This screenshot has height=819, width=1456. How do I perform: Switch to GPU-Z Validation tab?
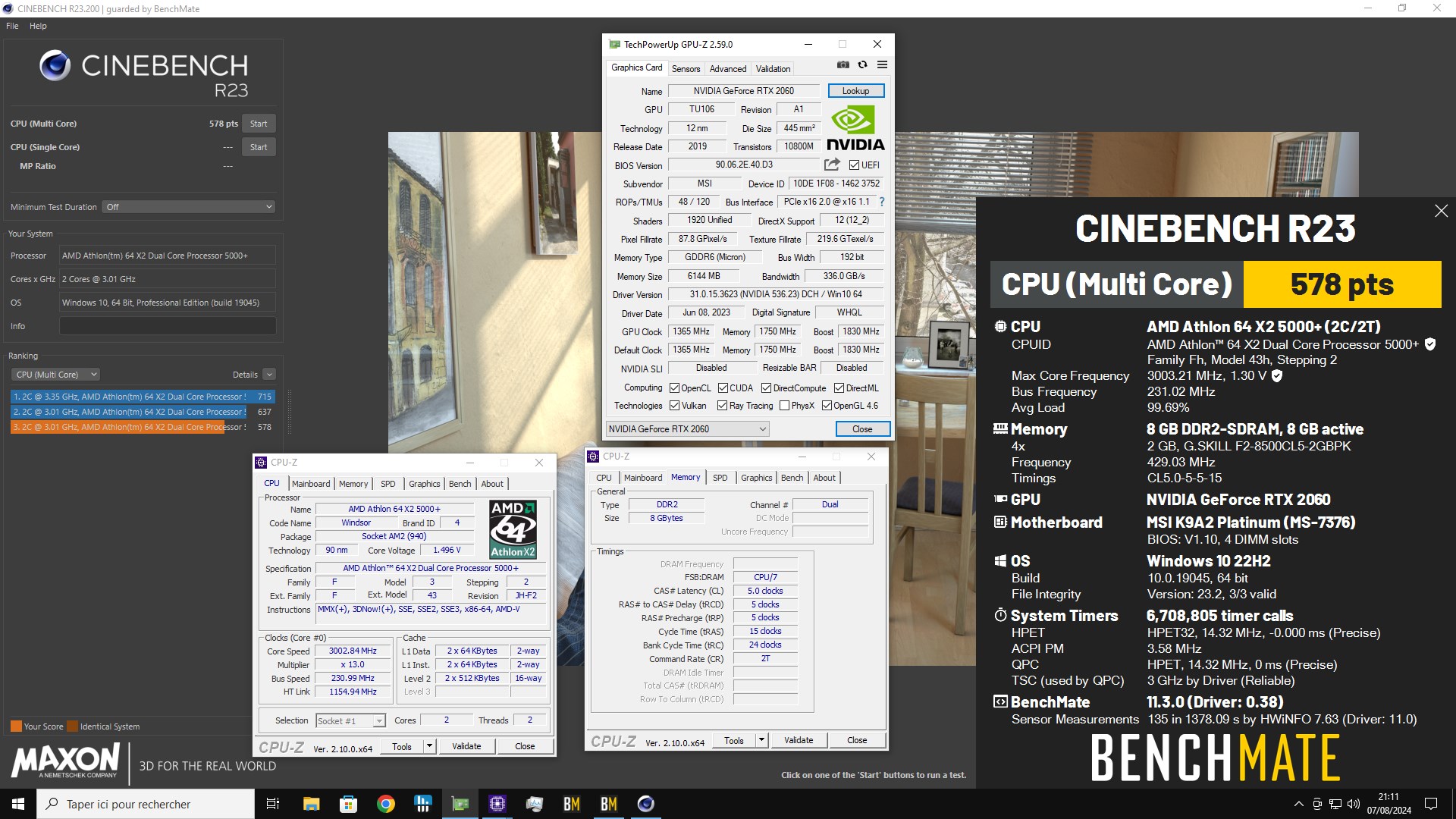773,69
